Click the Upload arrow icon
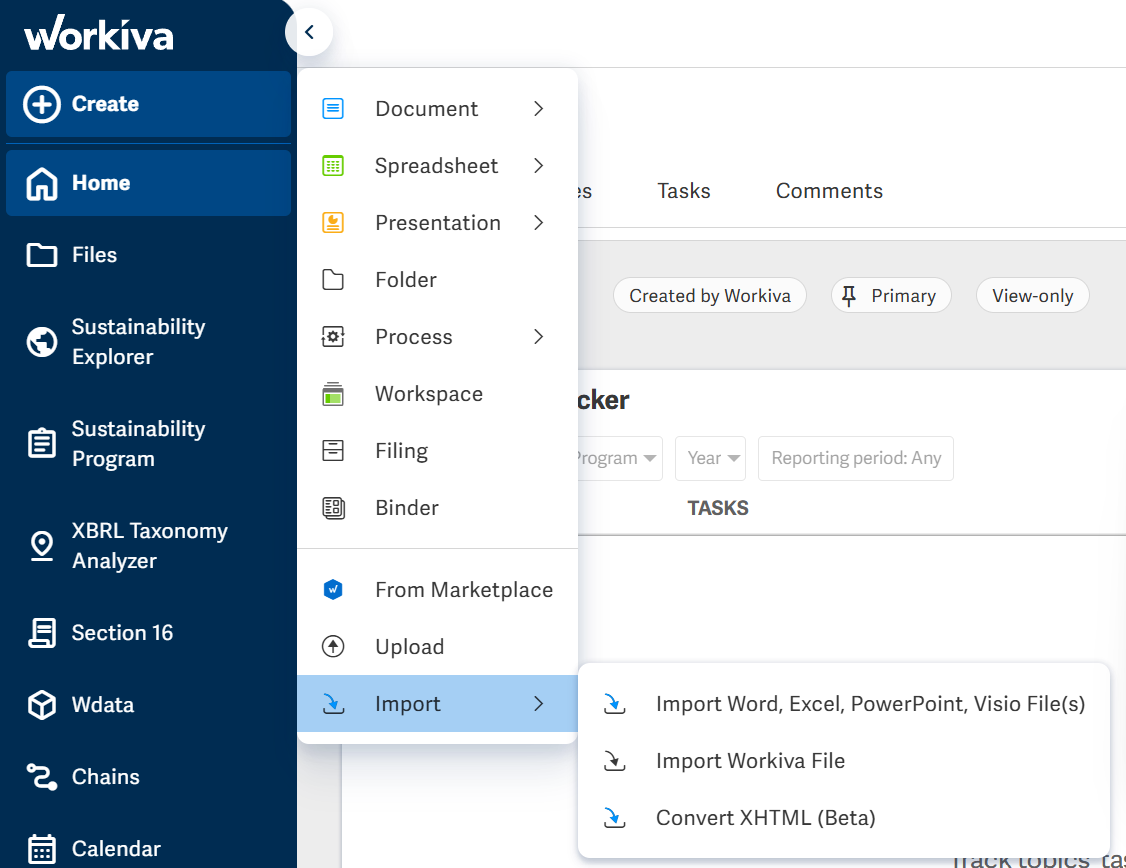The image size is (1126, 868). pos(332,647)
